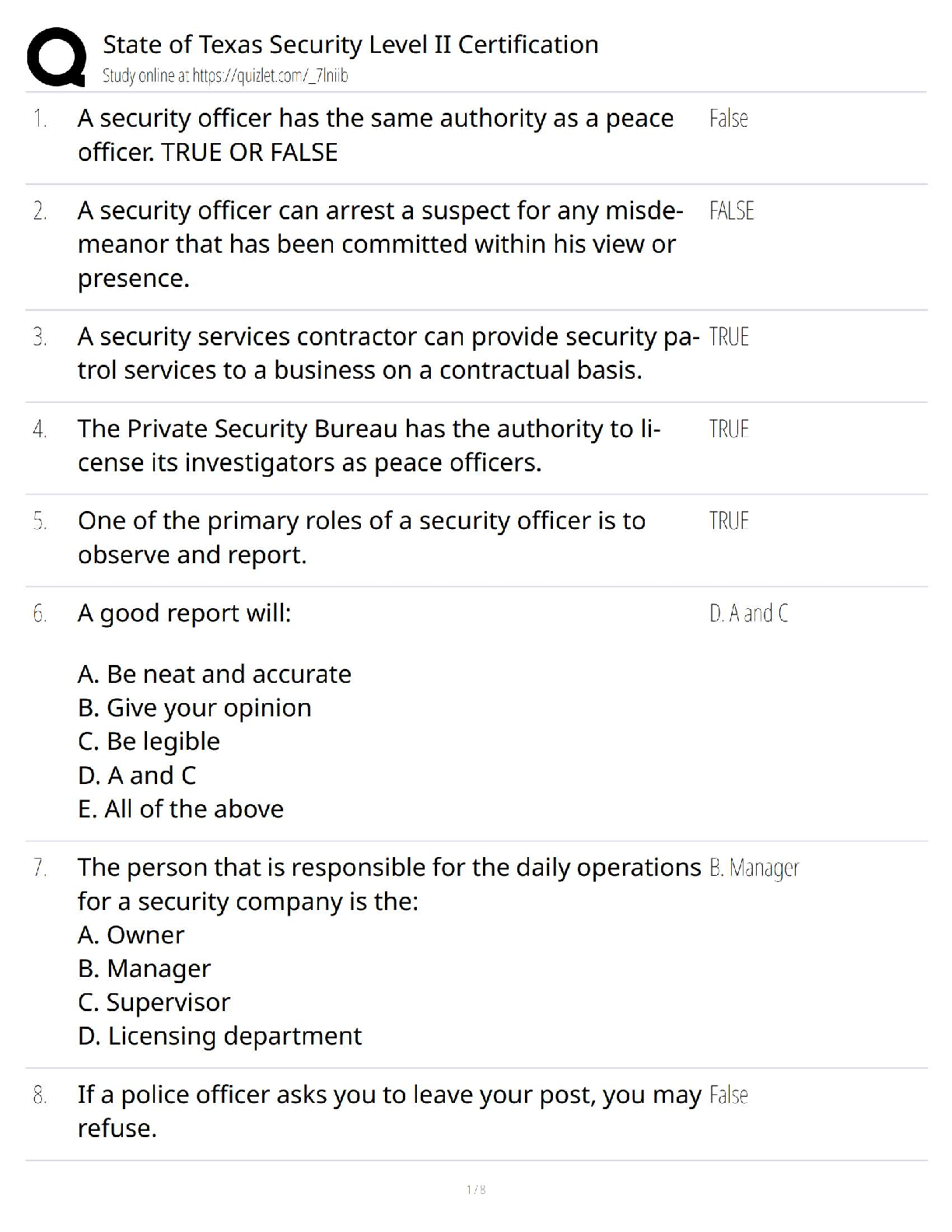Select option 'A. Be neat and accurate'
The width and height of the screenshot is (952, 1232).
coord(214,674)
